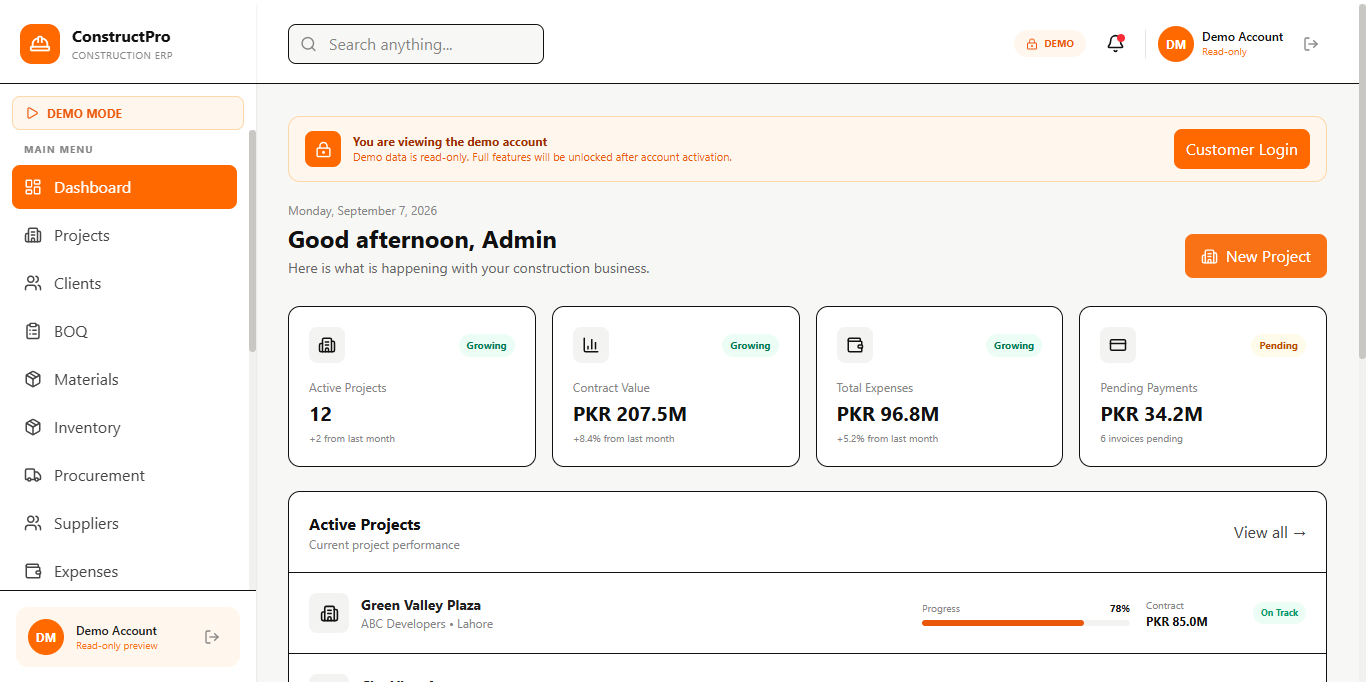Open the Demo Account profile in header
Image resolution: width=1366 pixels, height=682 pixels.
coord(1222,44)
